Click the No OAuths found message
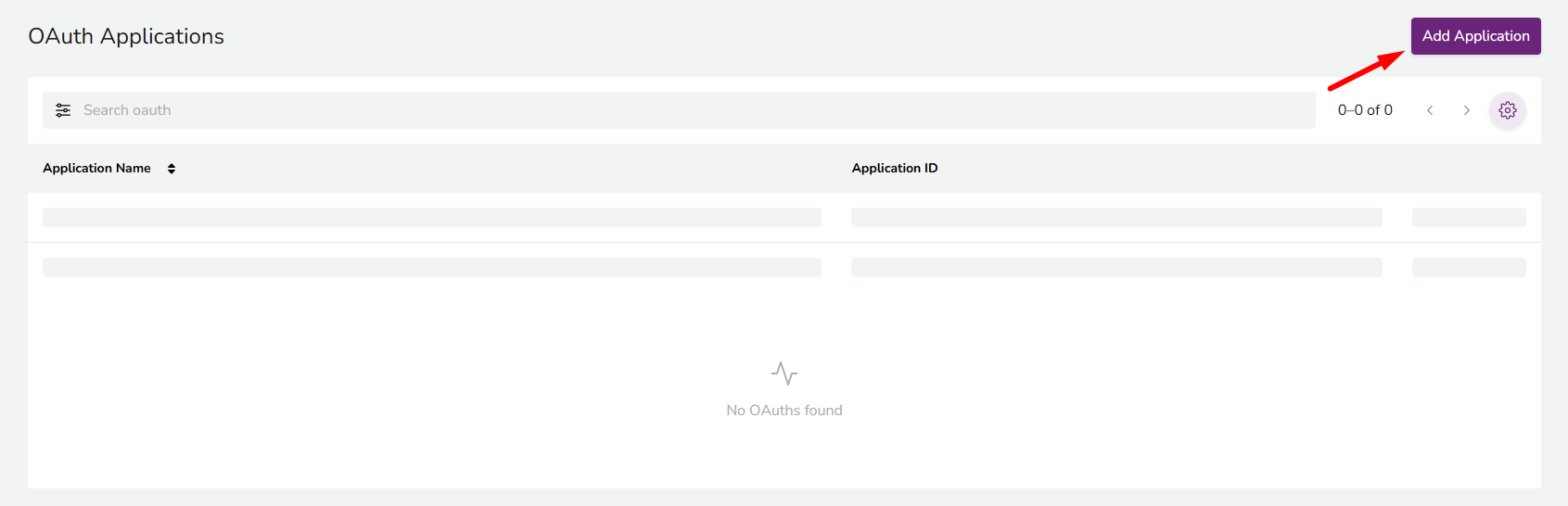Viewport: 1568px width, 506px height. tap(784, 410)
